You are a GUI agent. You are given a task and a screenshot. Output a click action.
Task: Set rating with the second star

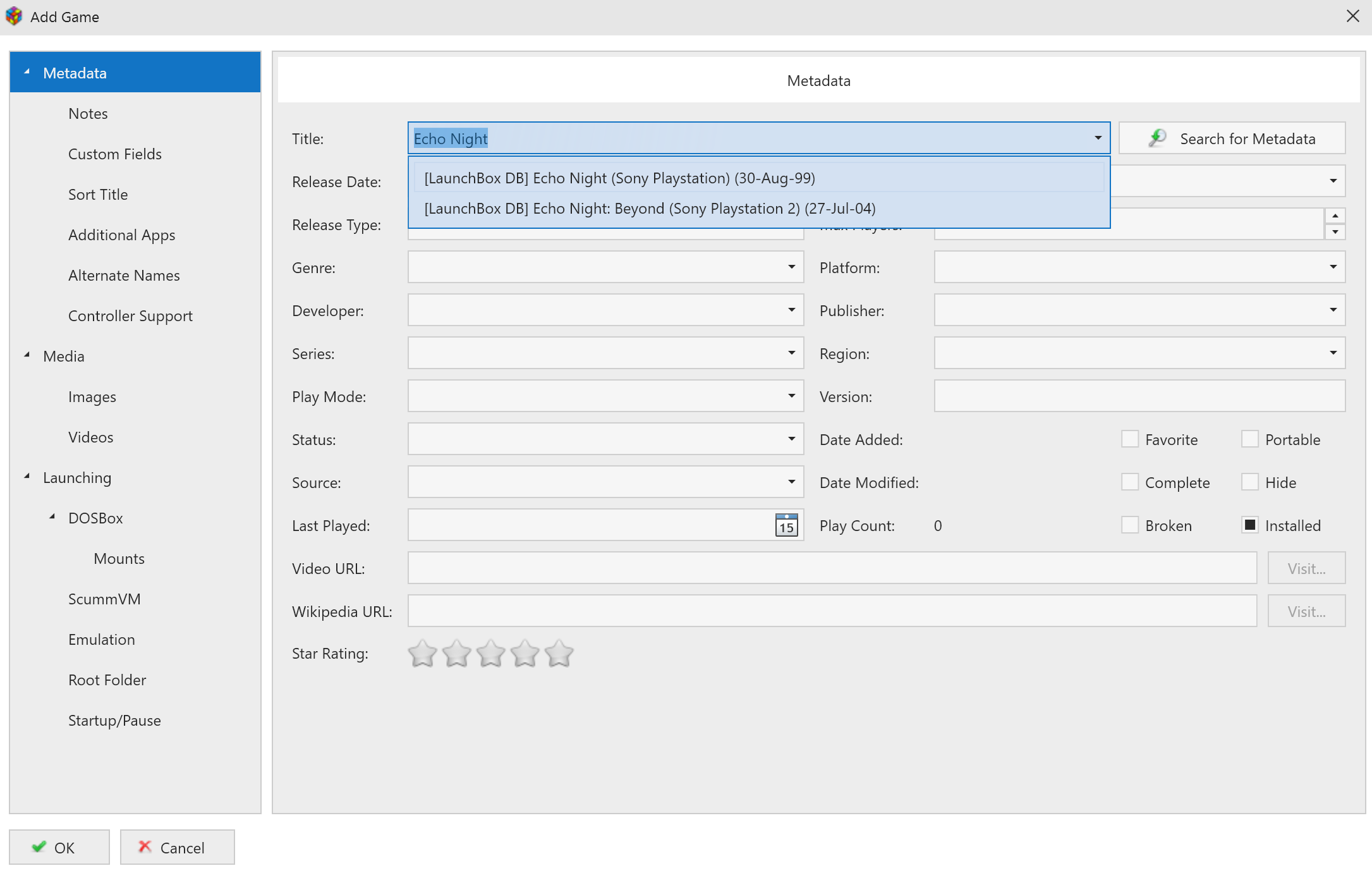tap(456, 654)
